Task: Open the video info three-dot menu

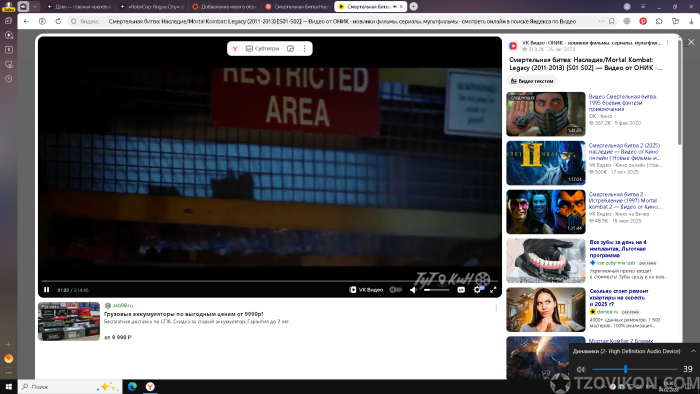Action: point(667,43)
